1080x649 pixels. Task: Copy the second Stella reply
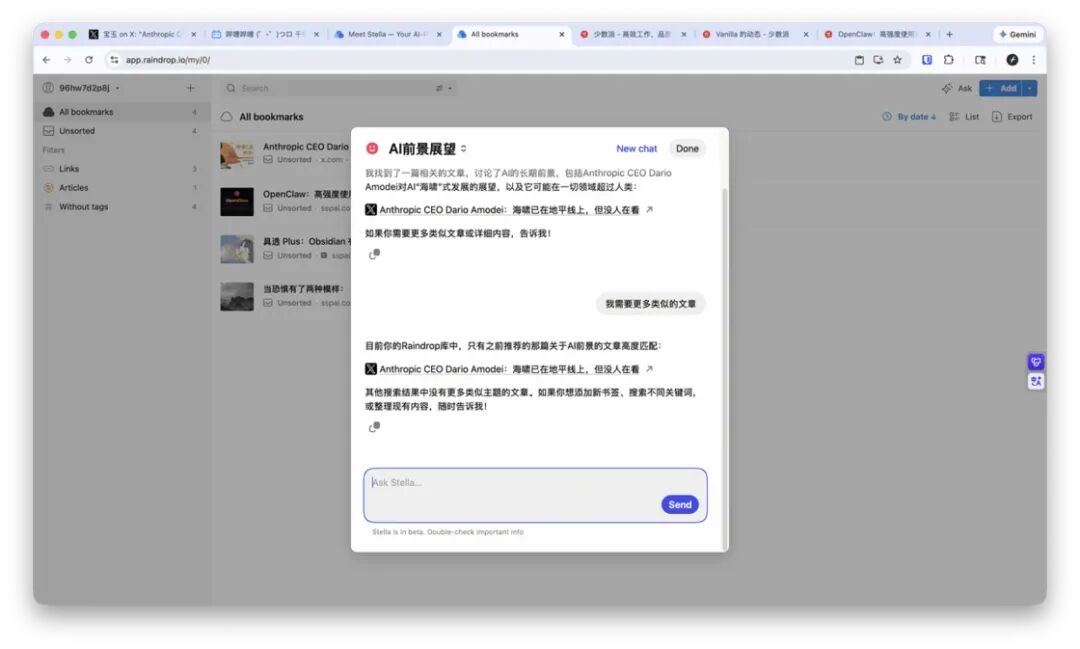pyautogui.click(x=374, y=427)
